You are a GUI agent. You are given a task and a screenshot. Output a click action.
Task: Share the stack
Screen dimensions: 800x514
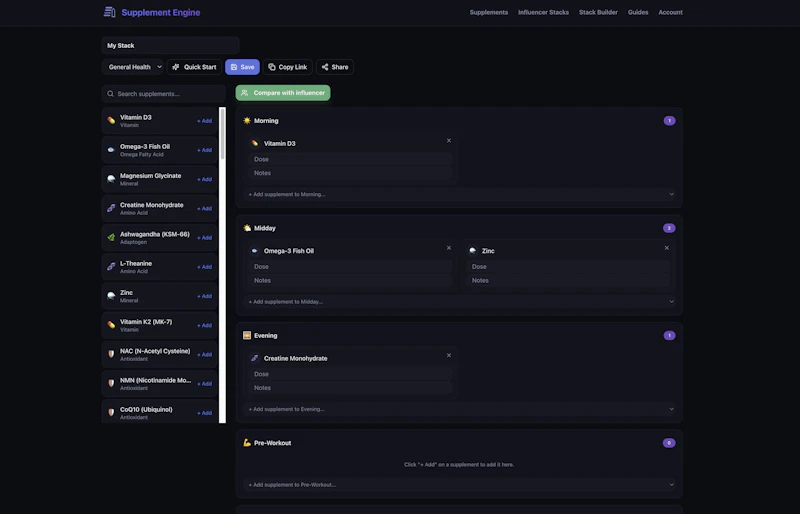[335, 67]
